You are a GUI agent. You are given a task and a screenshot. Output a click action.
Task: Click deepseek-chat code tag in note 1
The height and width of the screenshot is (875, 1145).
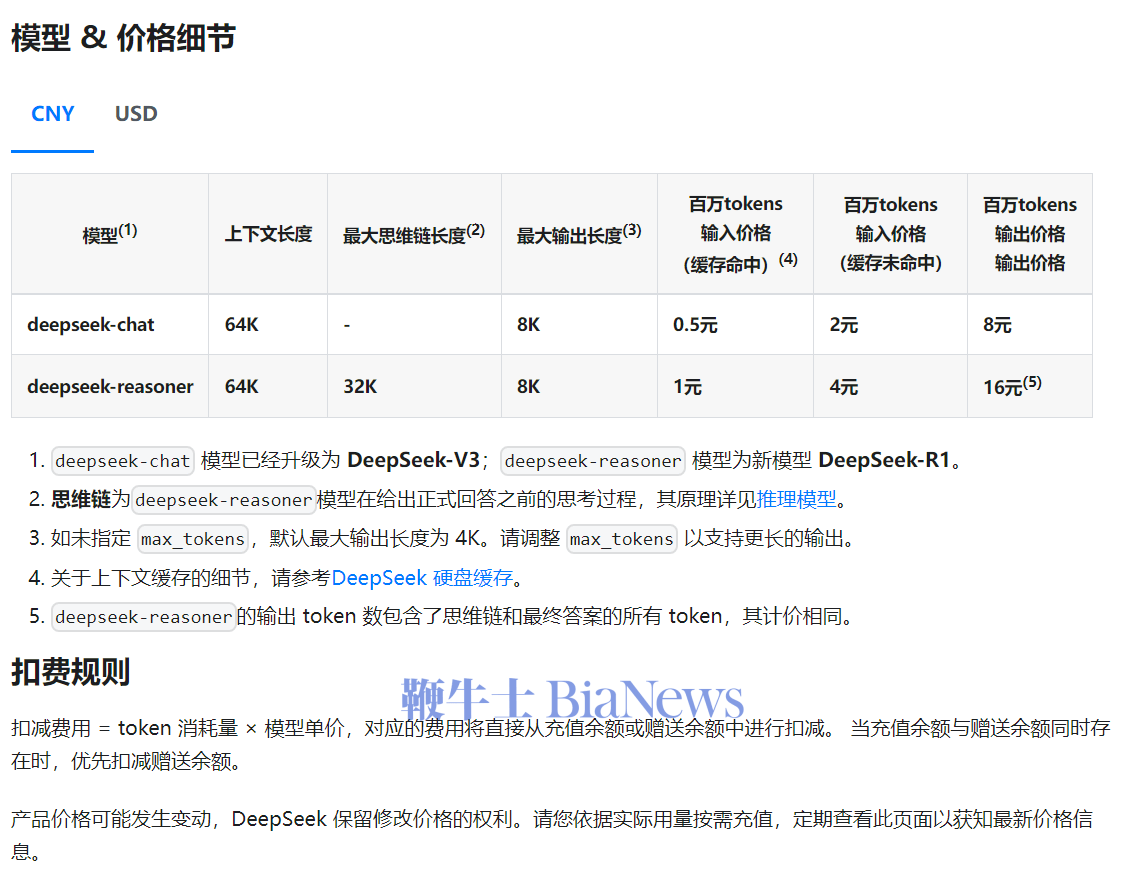pos(123,461)
